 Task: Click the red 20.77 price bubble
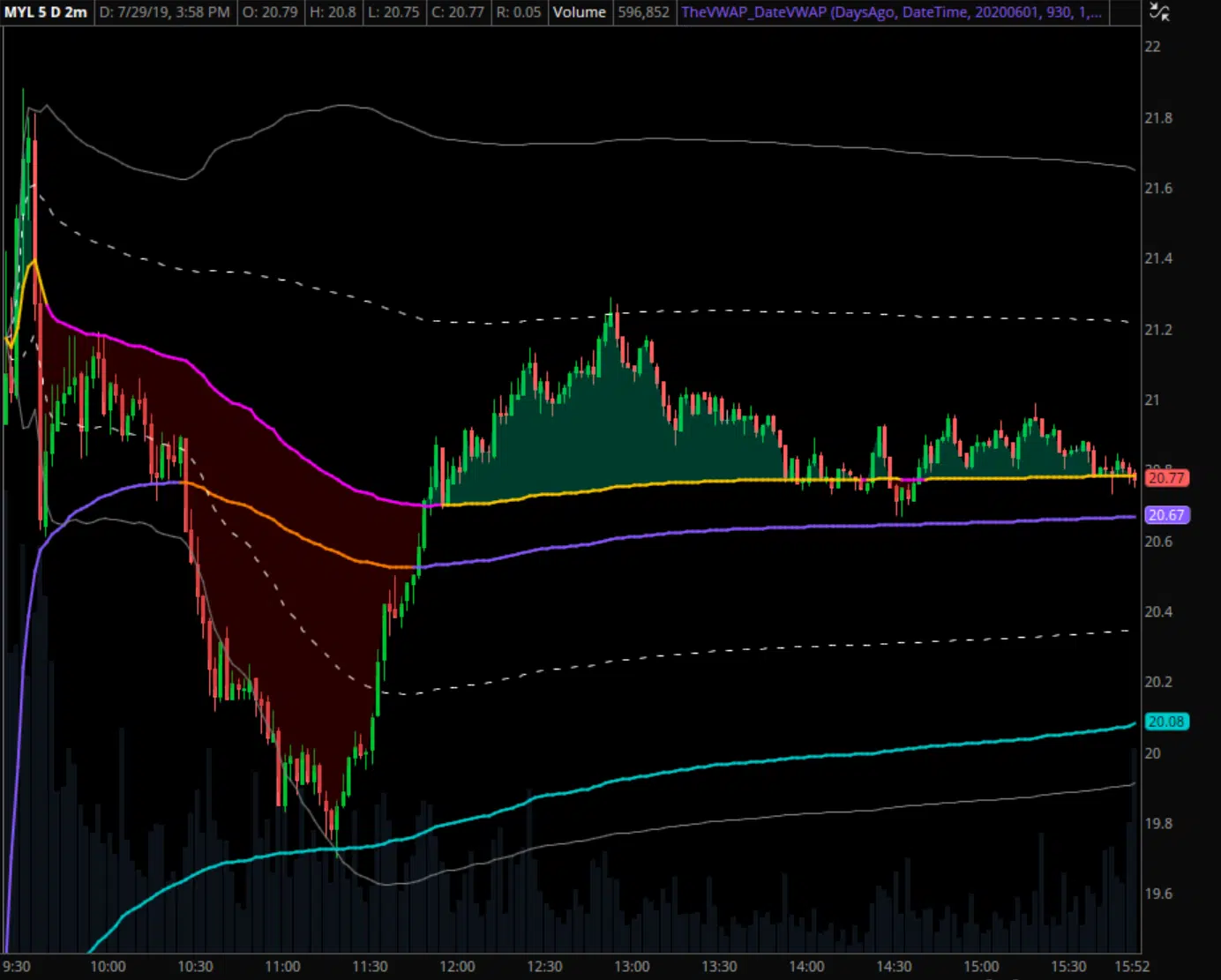[x=1166, y=478]
